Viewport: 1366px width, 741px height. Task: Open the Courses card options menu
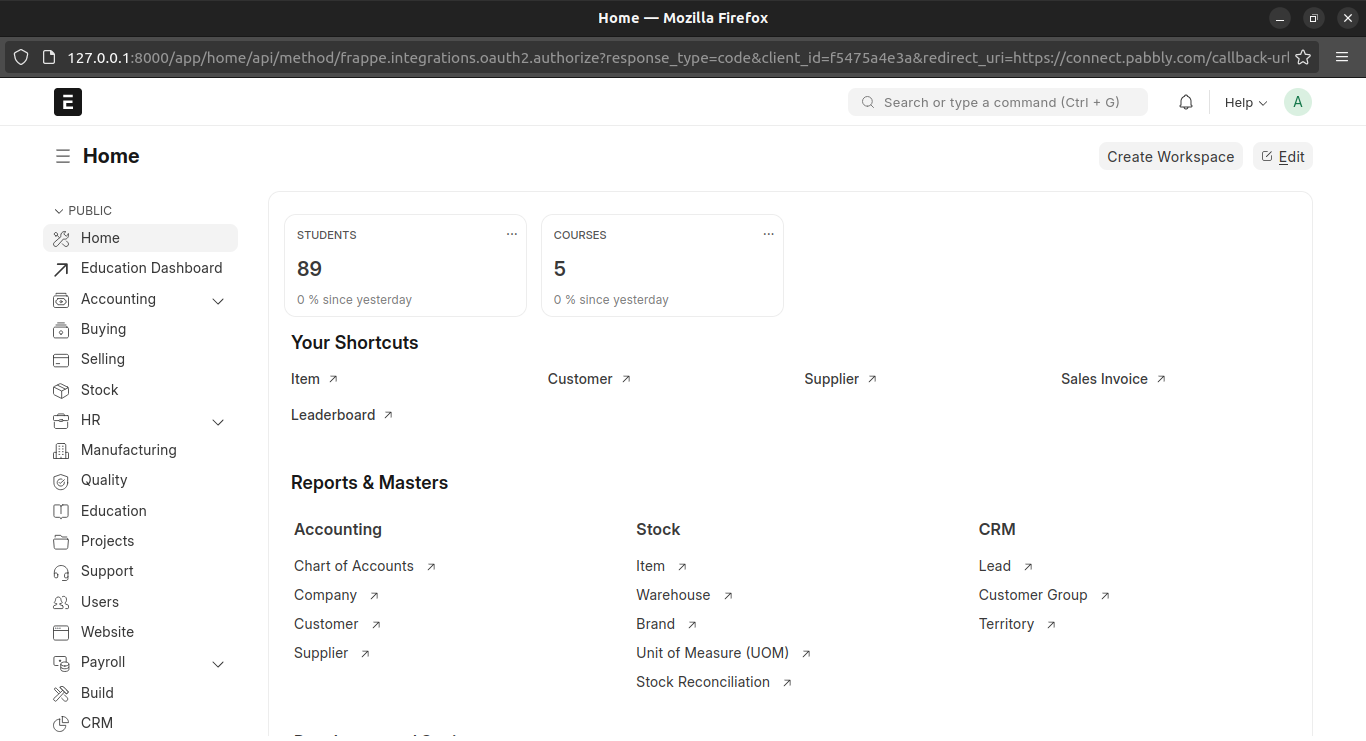tap(769, 234)
